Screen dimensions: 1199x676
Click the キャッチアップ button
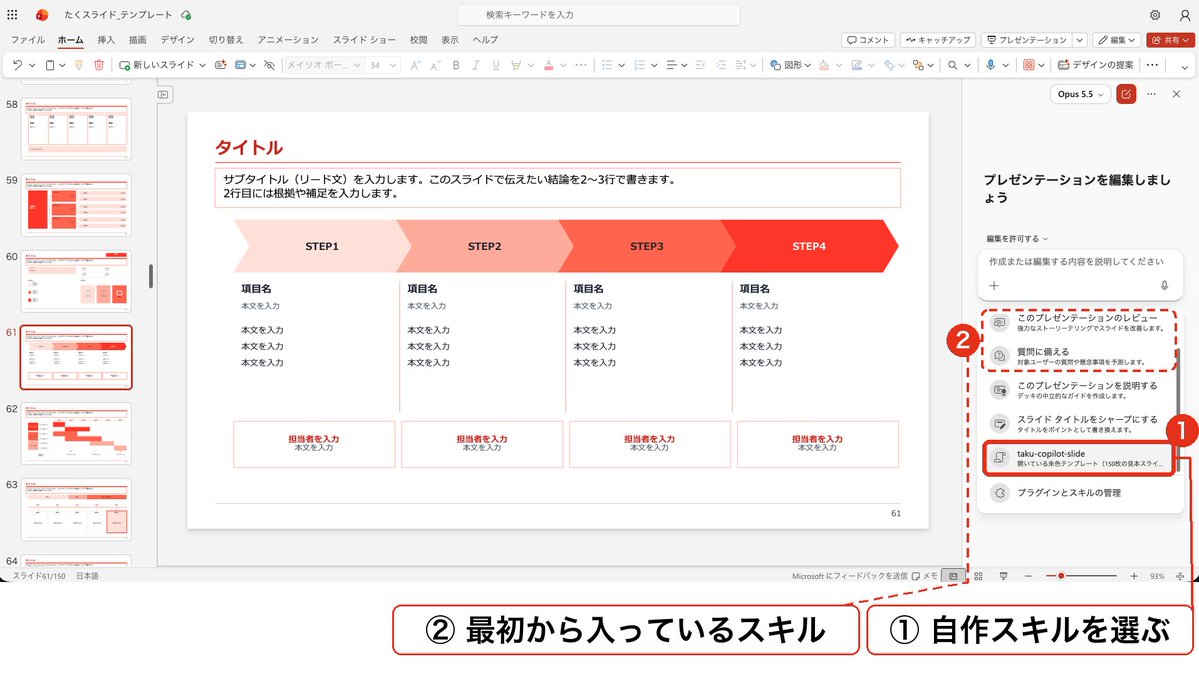click(937, 40)
